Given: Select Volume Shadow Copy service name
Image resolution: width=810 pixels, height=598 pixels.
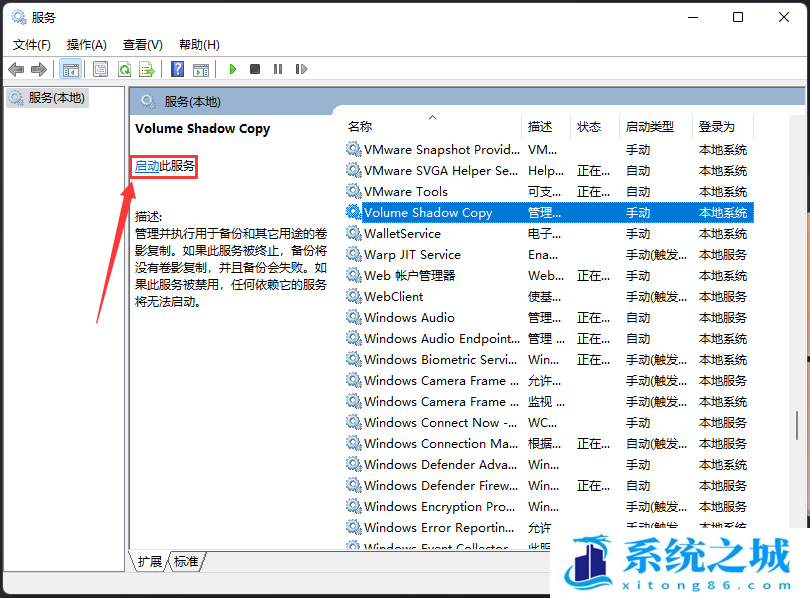Looking at the screenshot, I should (x=428, y=212).
